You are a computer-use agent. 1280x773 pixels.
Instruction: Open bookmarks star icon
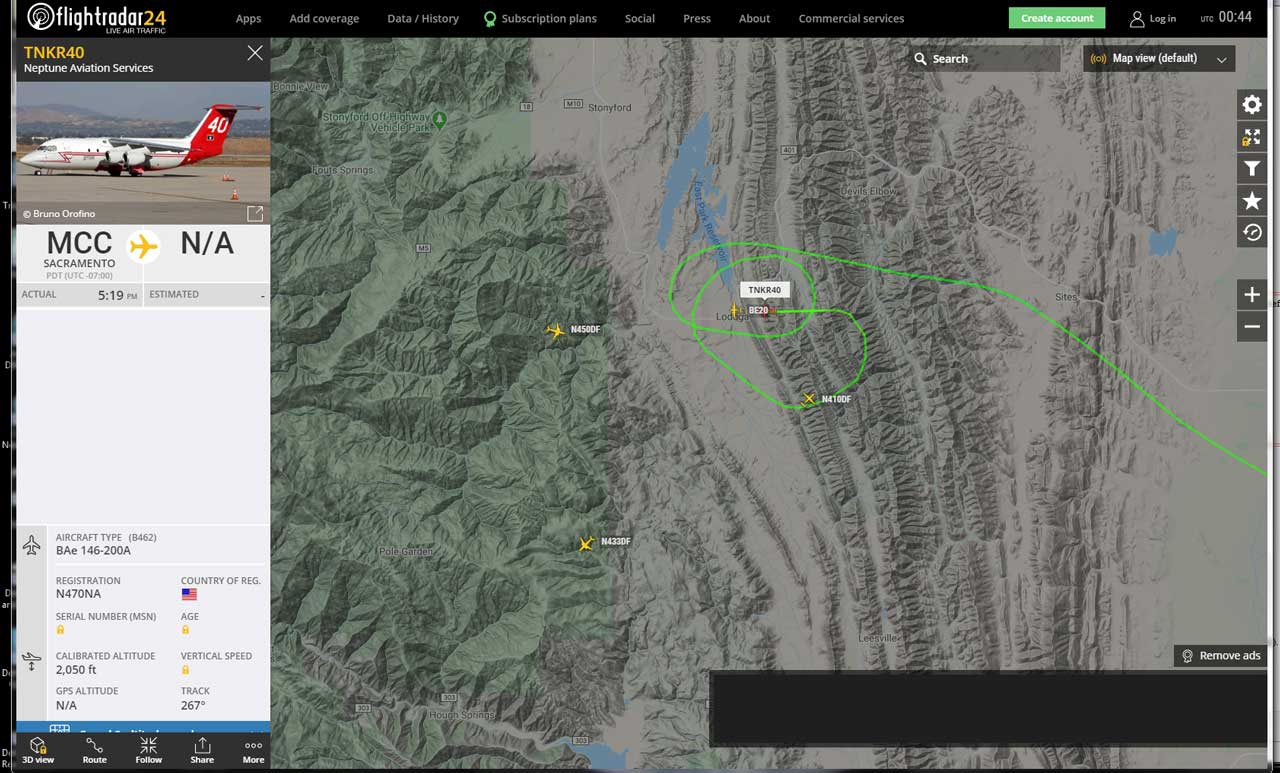[x=1252, y=201]
